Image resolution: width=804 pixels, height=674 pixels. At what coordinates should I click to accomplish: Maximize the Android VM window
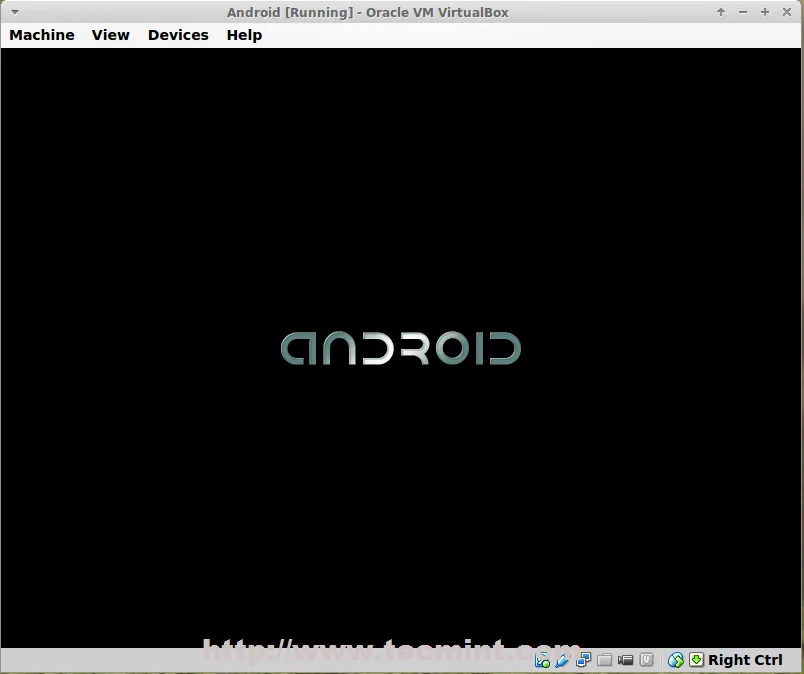click(765, 12)
